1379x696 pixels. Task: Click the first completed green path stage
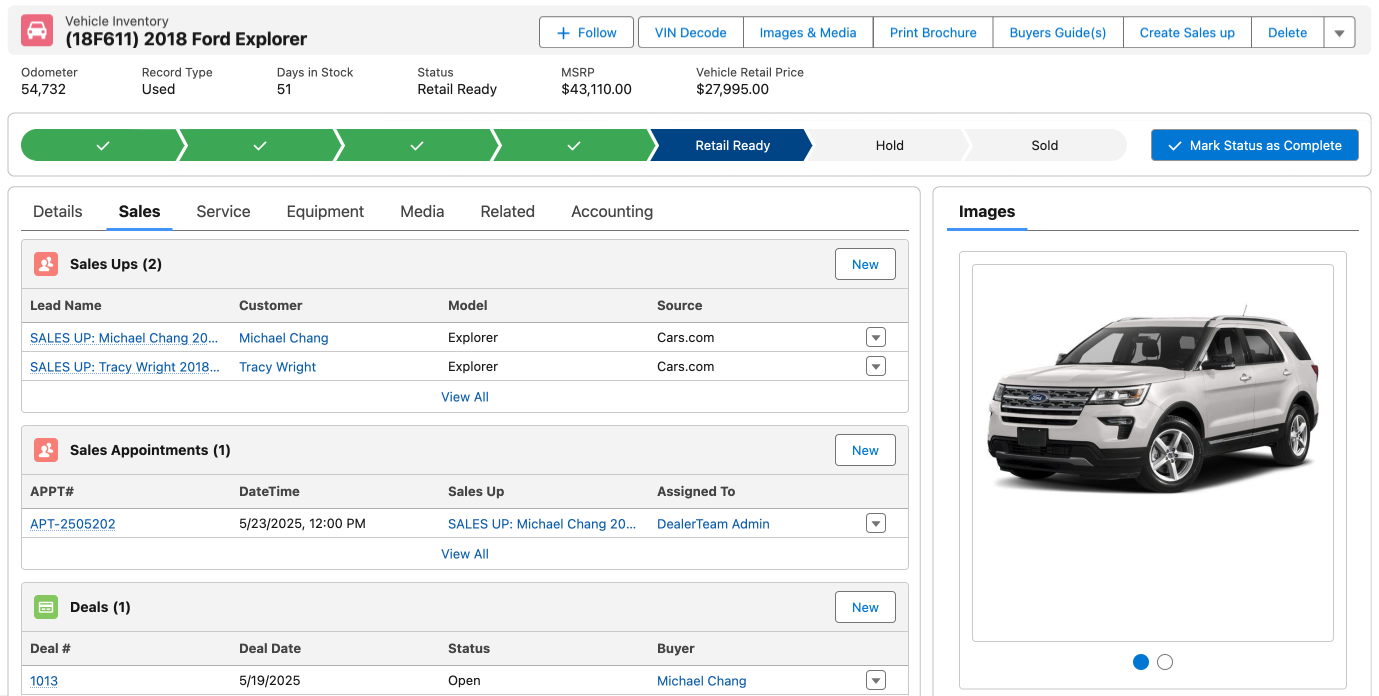coord(102,145)
